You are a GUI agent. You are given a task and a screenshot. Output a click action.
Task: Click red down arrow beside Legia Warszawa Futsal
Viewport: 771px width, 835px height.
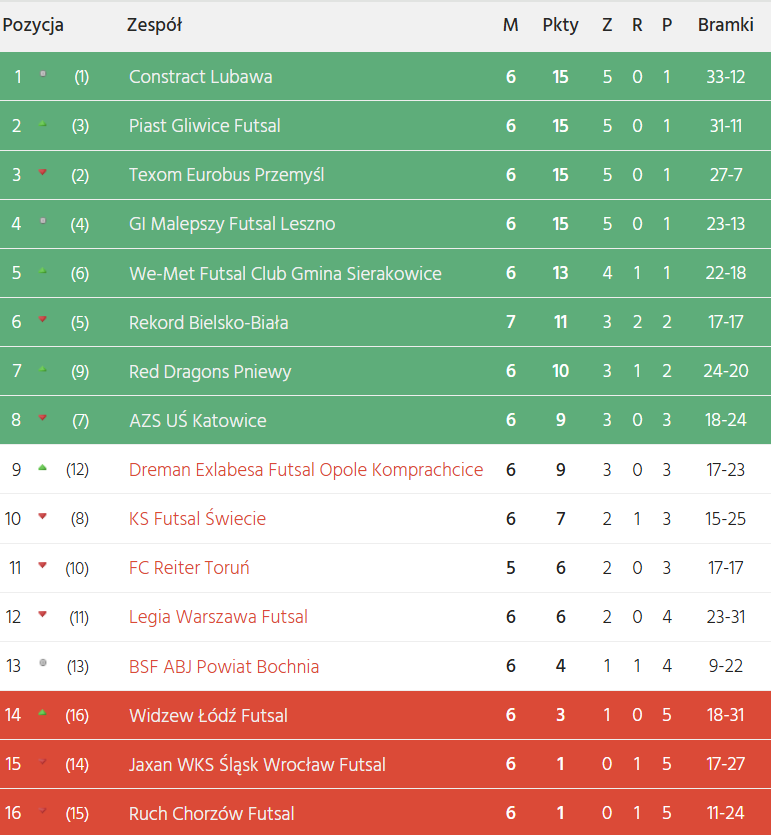(x=42, y=615)
